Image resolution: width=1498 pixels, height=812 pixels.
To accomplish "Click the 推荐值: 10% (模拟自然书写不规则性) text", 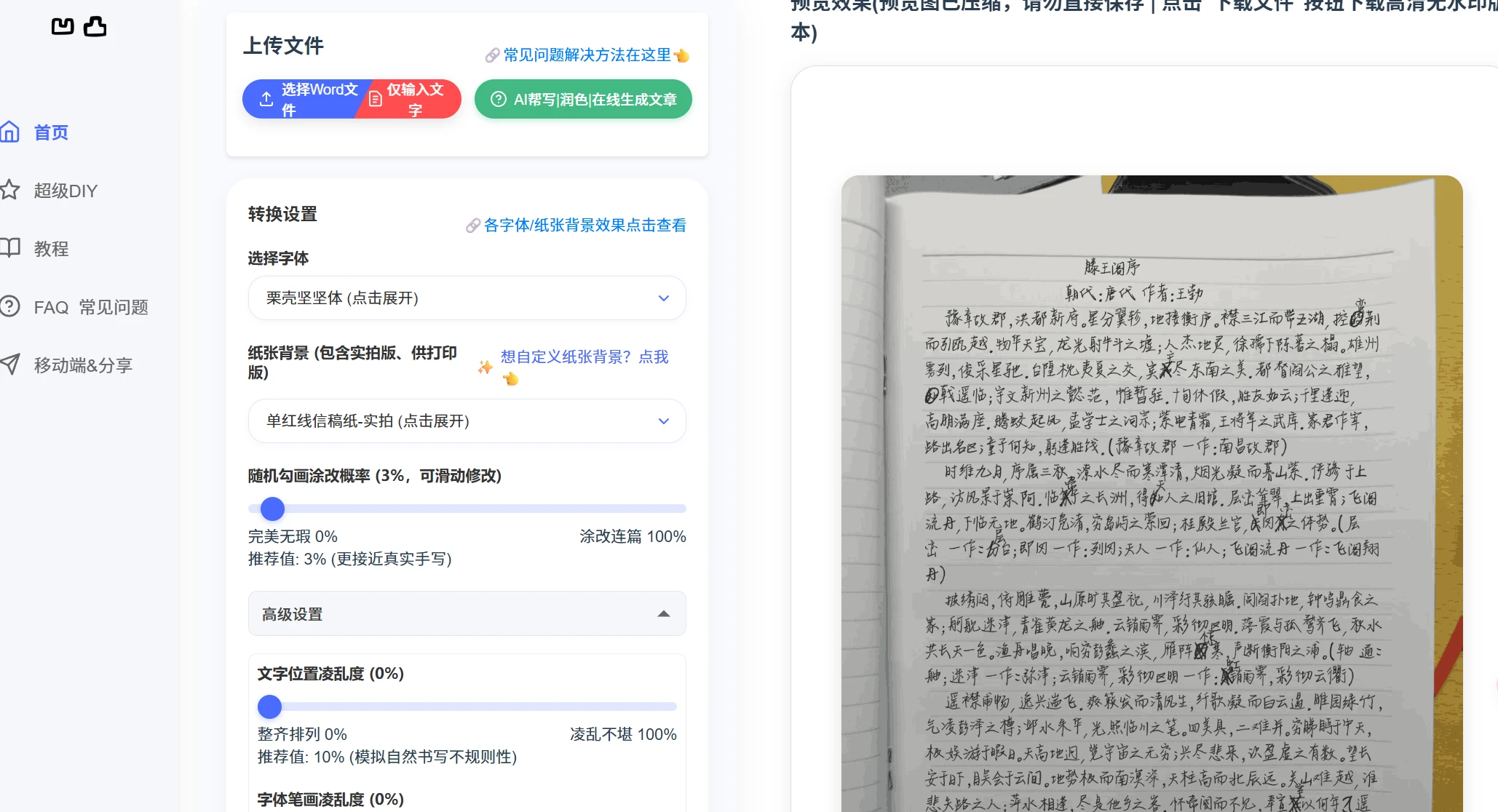I will point(387,757).
